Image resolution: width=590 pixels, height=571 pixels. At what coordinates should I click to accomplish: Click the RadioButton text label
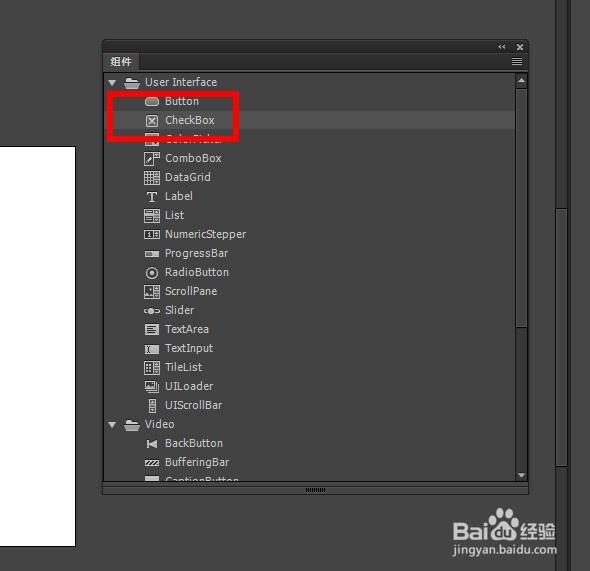point(197,272)
